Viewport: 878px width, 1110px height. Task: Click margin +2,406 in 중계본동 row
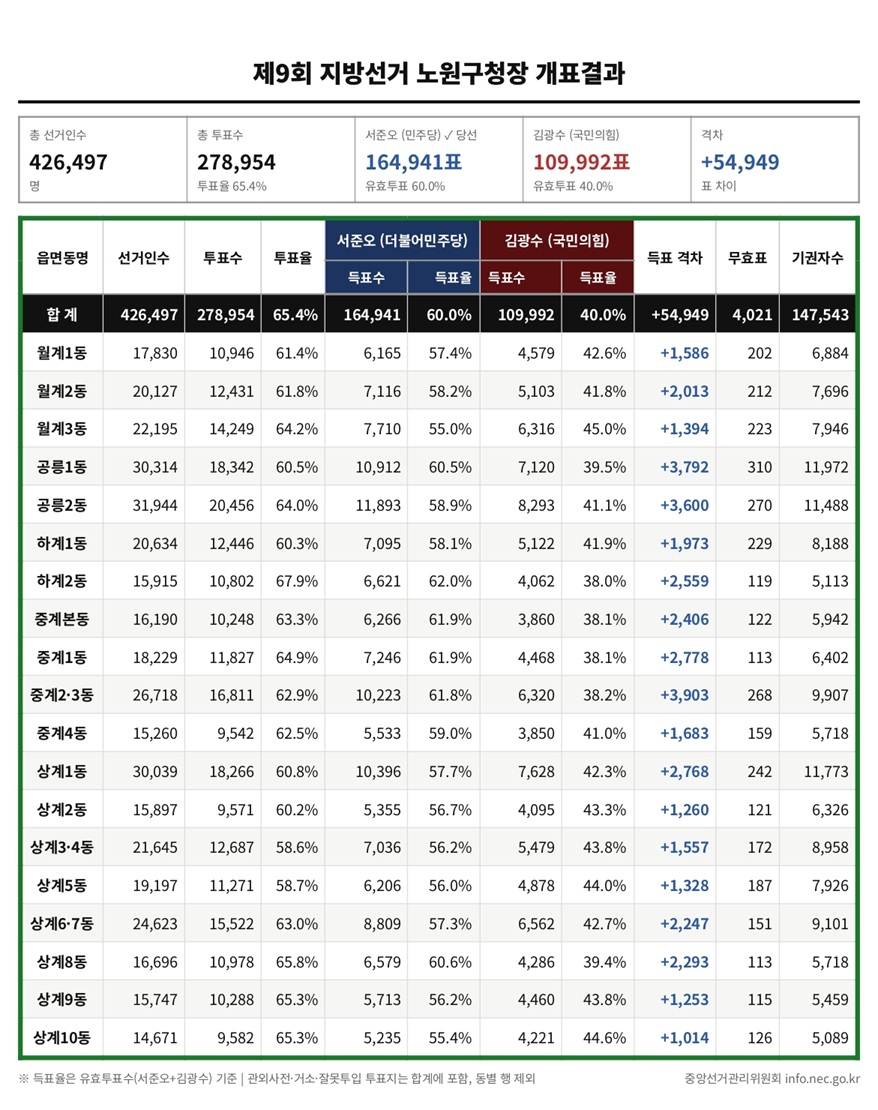point(684,619)
